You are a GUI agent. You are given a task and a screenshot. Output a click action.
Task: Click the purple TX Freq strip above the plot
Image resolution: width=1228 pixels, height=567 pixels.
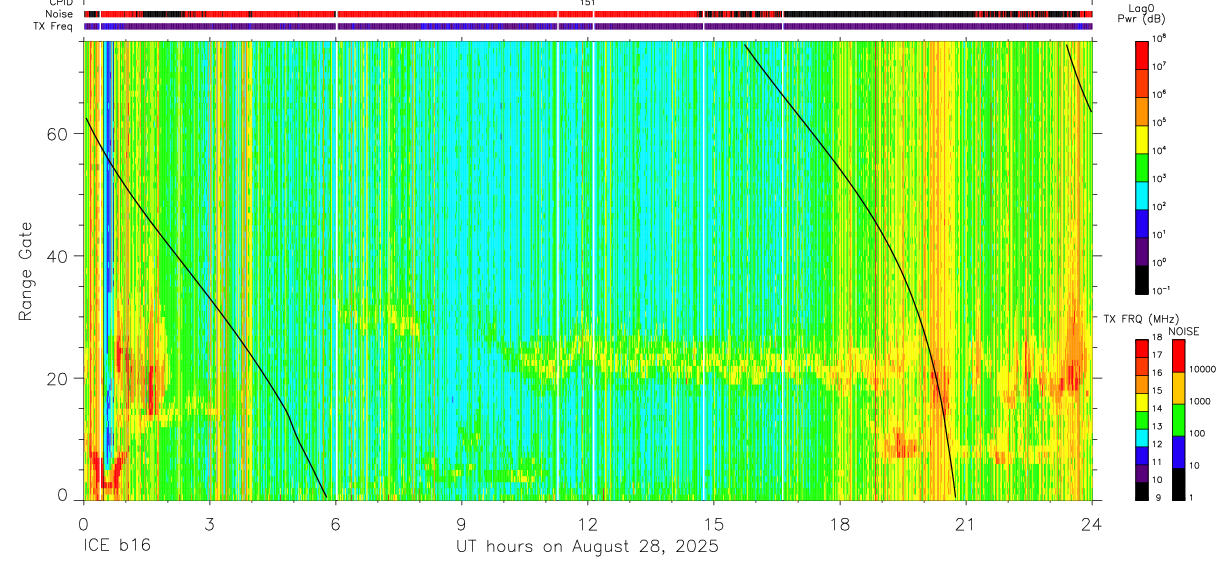588,26
